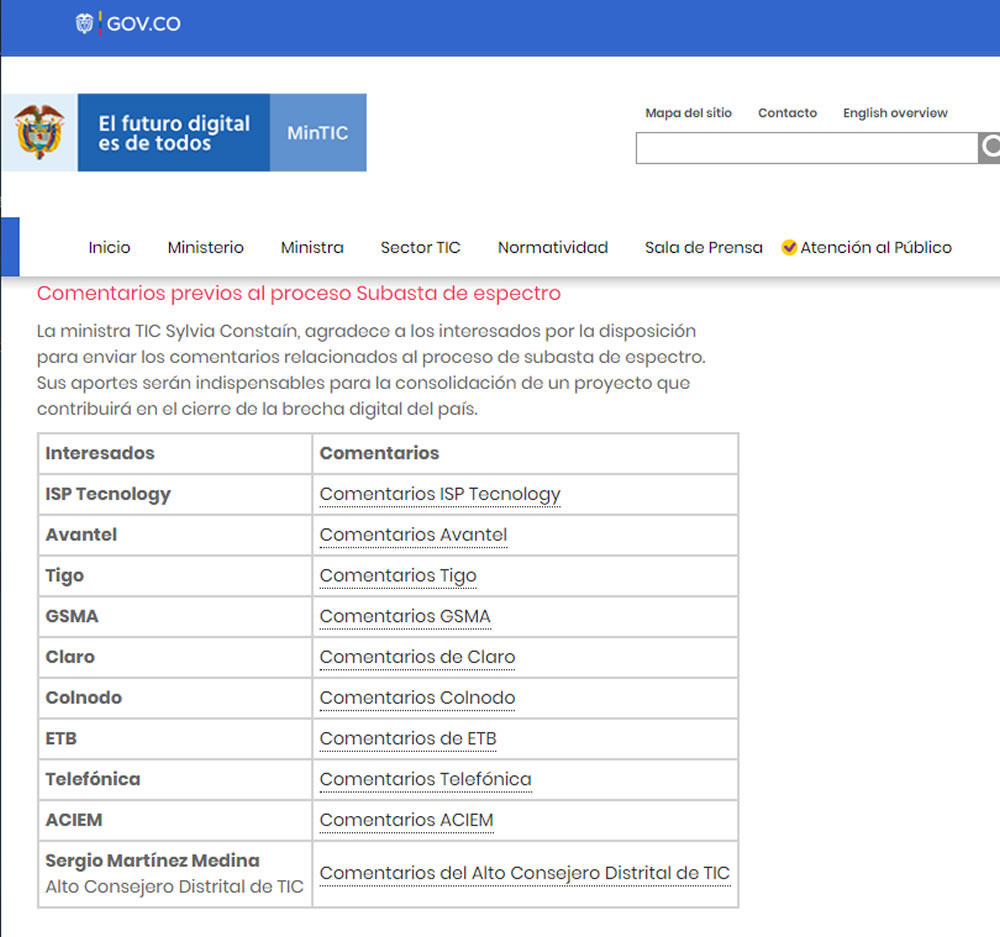Click the page title Comentarios previos al proceso
This screenshot has height=937, width=1000.
click(298, 293)
